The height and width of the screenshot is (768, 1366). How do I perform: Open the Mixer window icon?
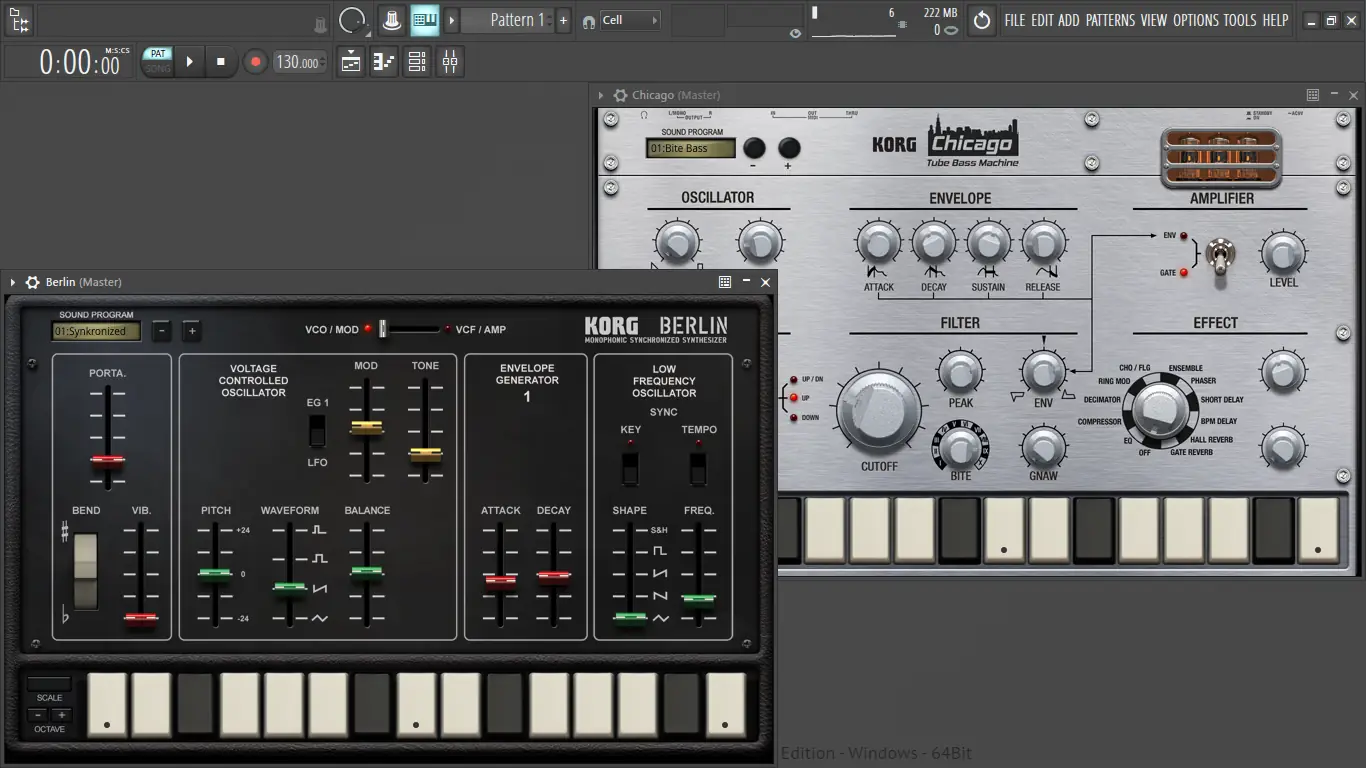(x=450, y=62)
